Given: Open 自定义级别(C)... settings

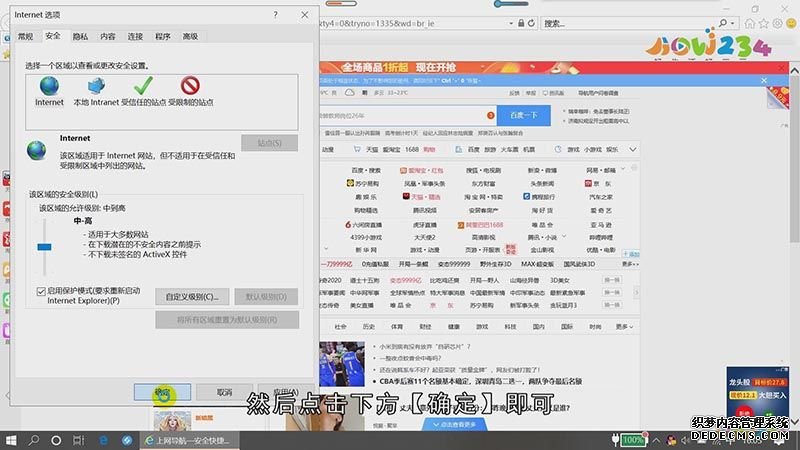Looking at the screenshot, I should click(192, 296).
